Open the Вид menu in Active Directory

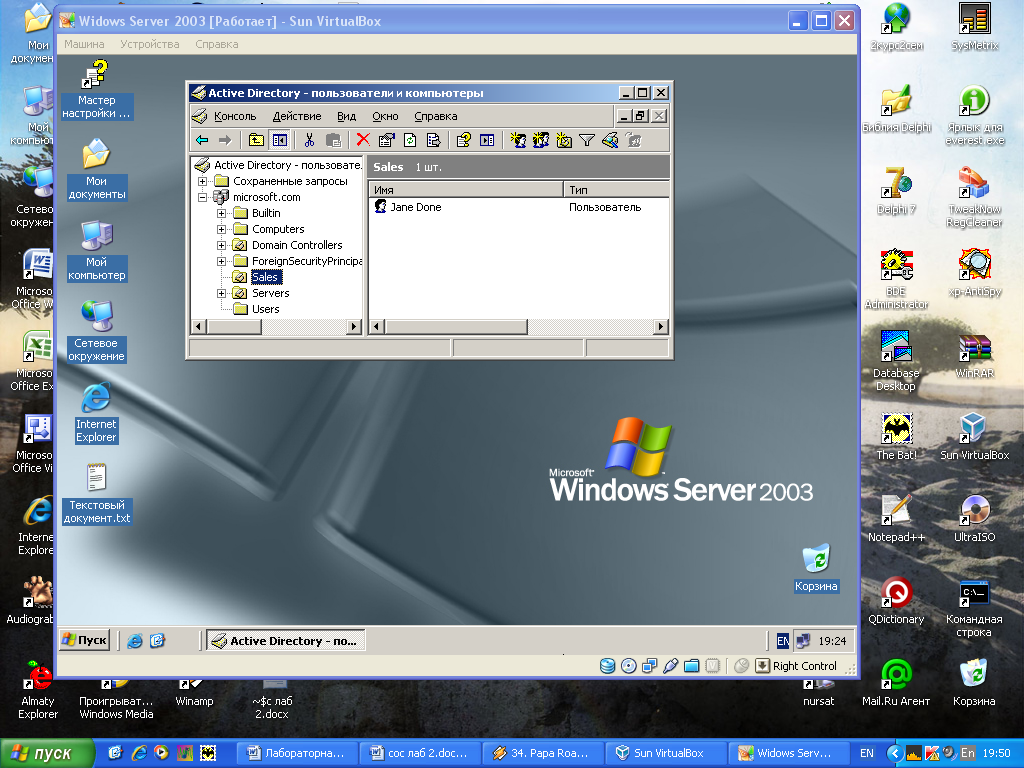point(346,116)
